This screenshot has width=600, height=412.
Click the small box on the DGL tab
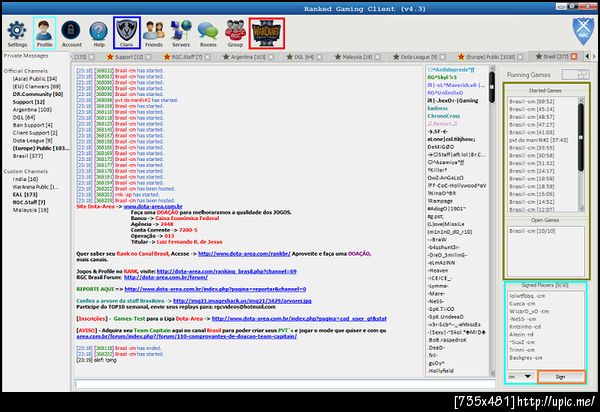click(319, 57)
